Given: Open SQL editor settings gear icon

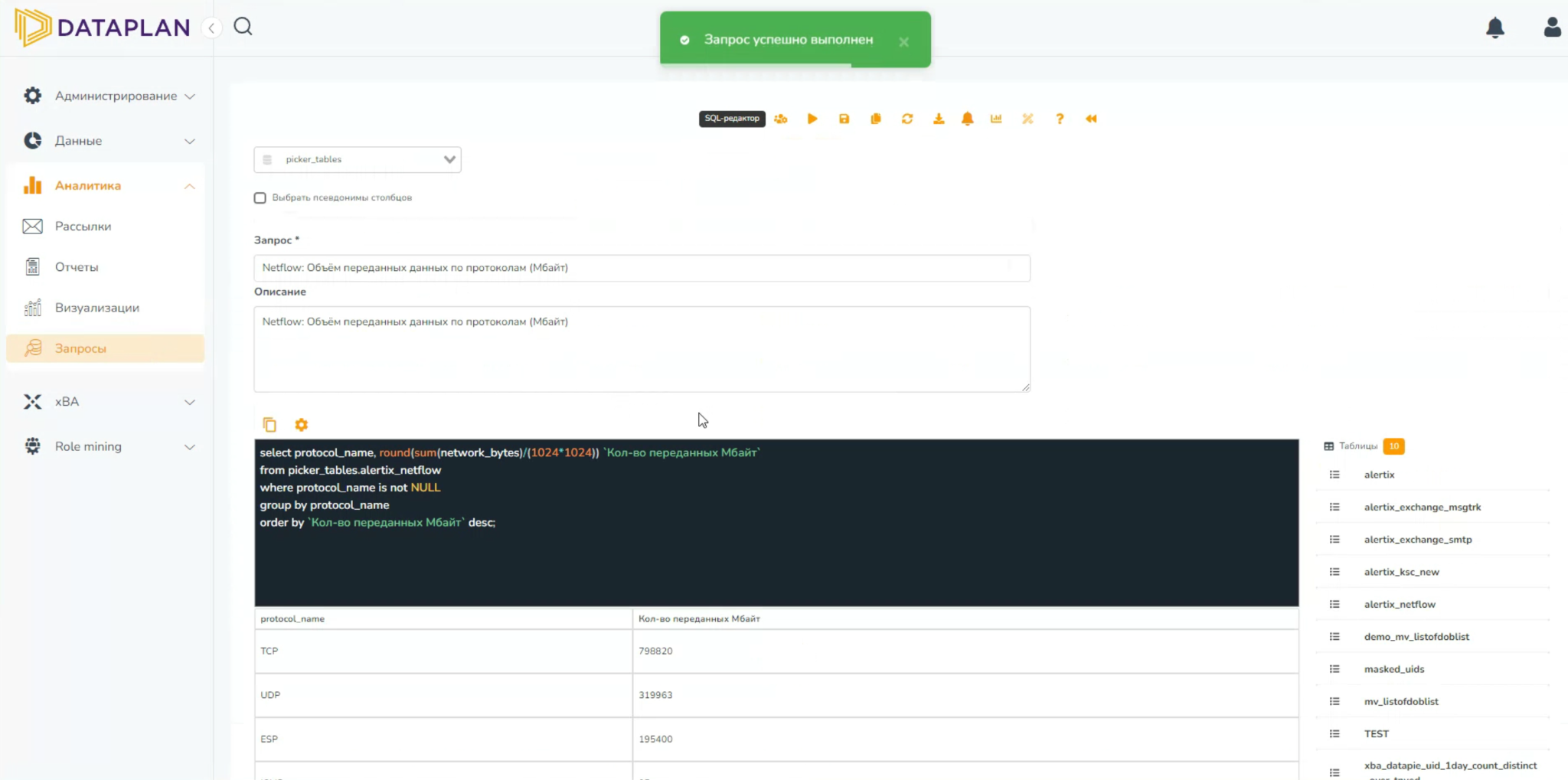Looking at the screenshot, I should pyautogui.click(x=302, y=425).
